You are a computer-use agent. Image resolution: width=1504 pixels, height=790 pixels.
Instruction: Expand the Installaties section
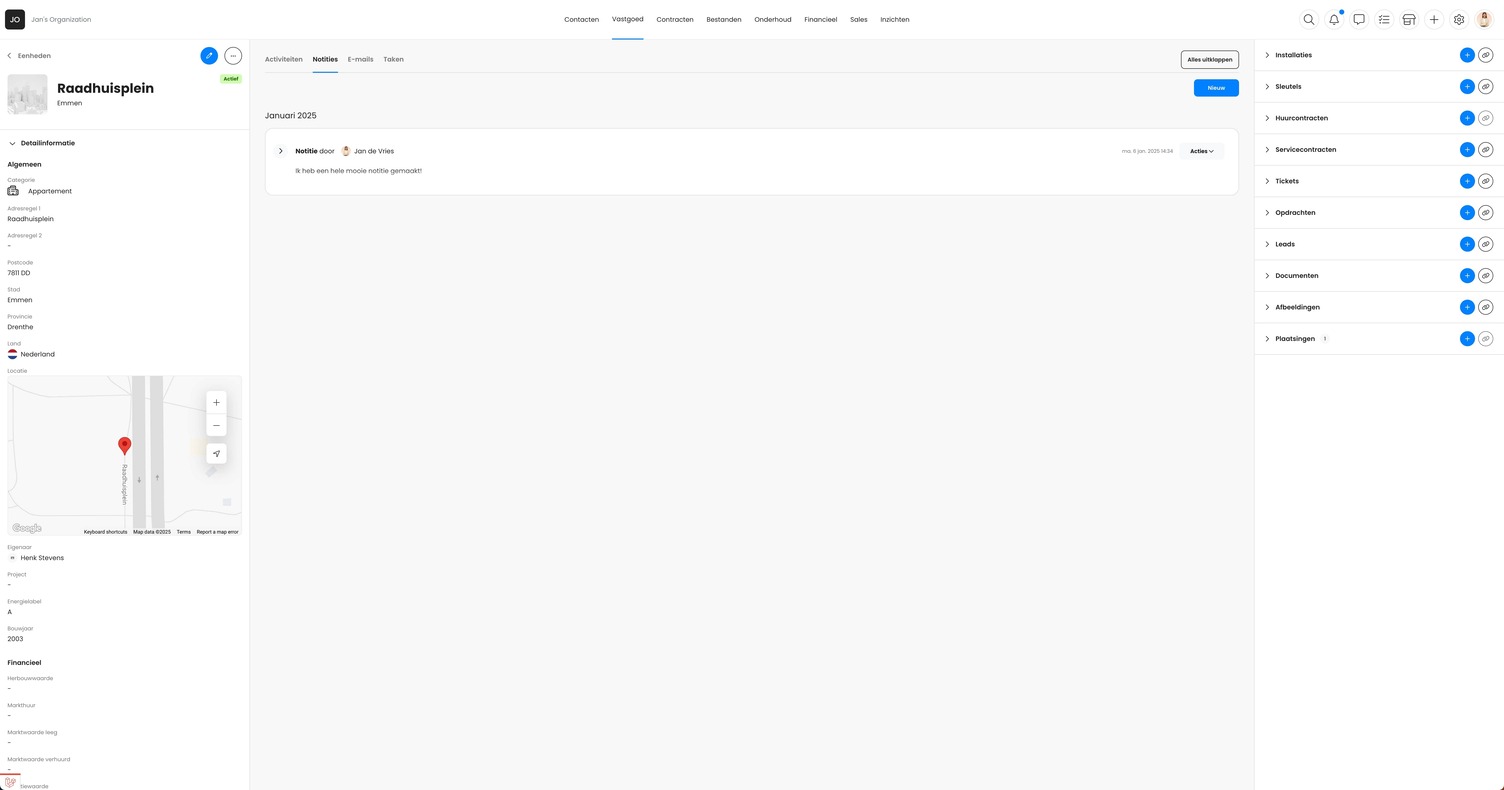[1267, 55]
